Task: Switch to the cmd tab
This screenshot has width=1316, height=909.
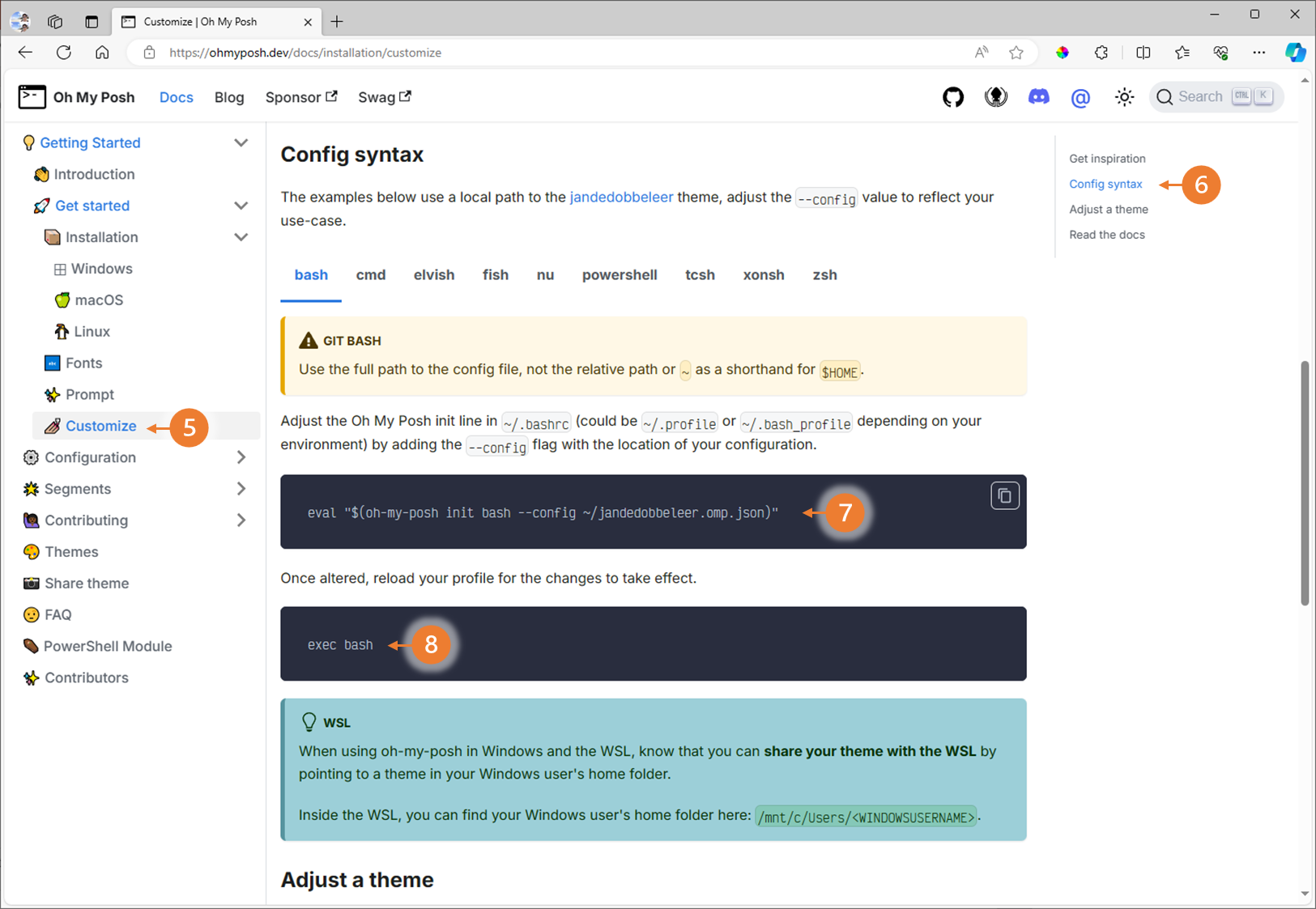Action: [x=371, y=275]
